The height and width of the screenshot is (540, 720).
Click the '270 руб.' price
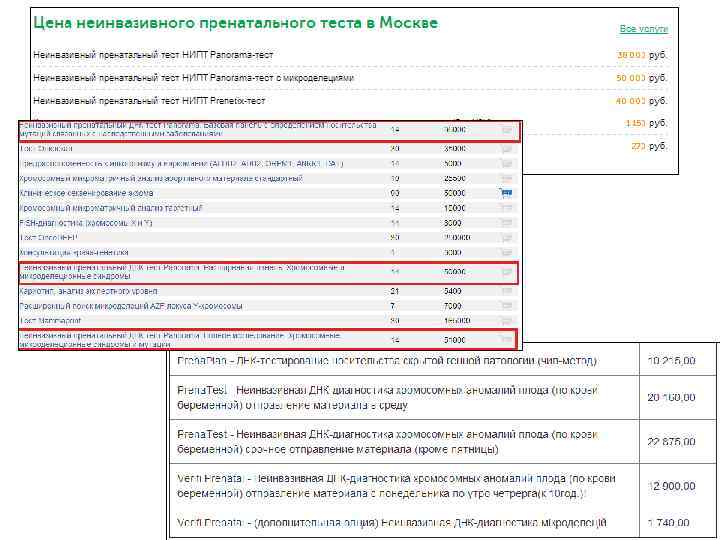[649, 146]
